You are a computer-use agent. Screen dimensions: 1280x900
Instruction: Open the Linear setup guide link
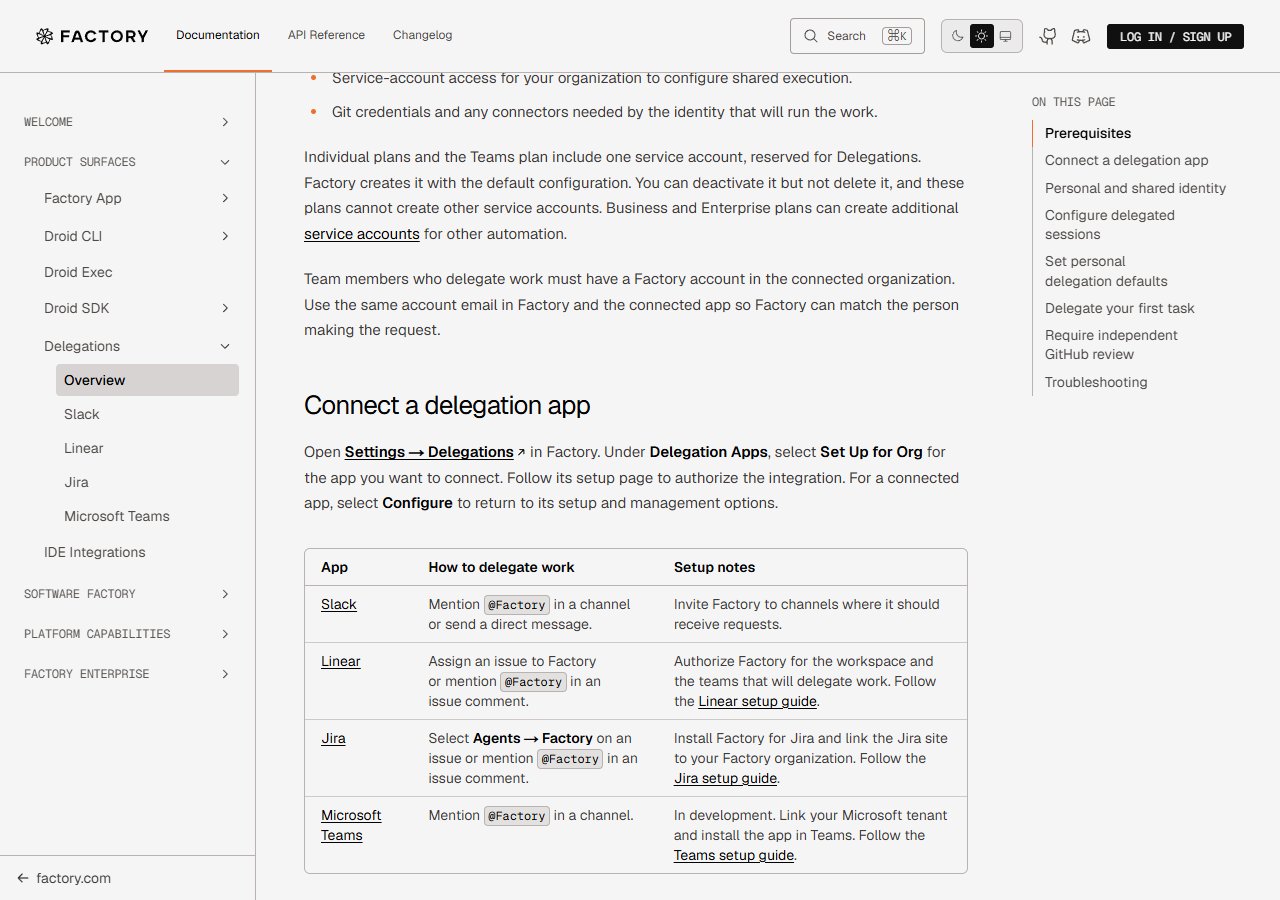click(758, 701)
